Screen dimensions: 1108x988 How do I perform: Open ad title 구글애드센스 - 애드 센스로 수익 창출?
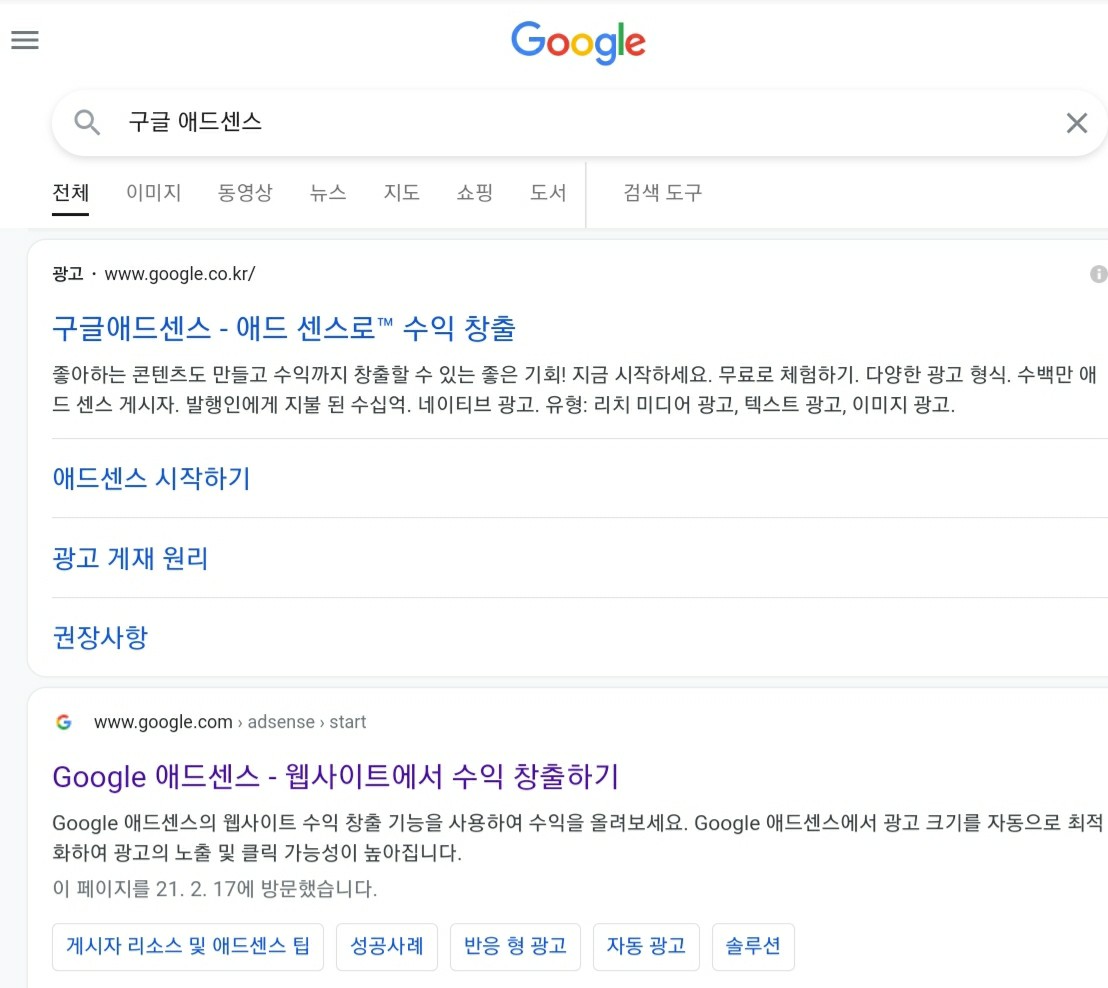(284, 328)
